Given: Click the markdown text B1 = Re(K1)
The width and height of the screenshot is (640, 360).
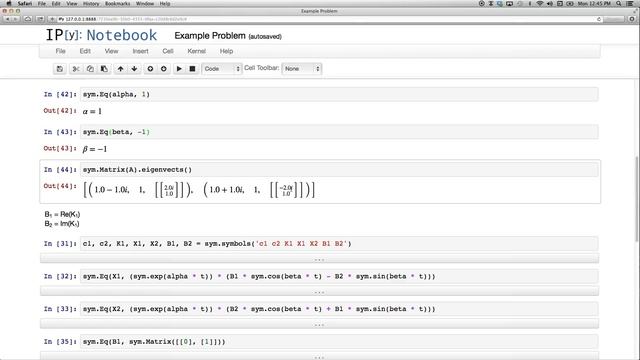Looking at the screenshot, I should click(x=62, y=214).
